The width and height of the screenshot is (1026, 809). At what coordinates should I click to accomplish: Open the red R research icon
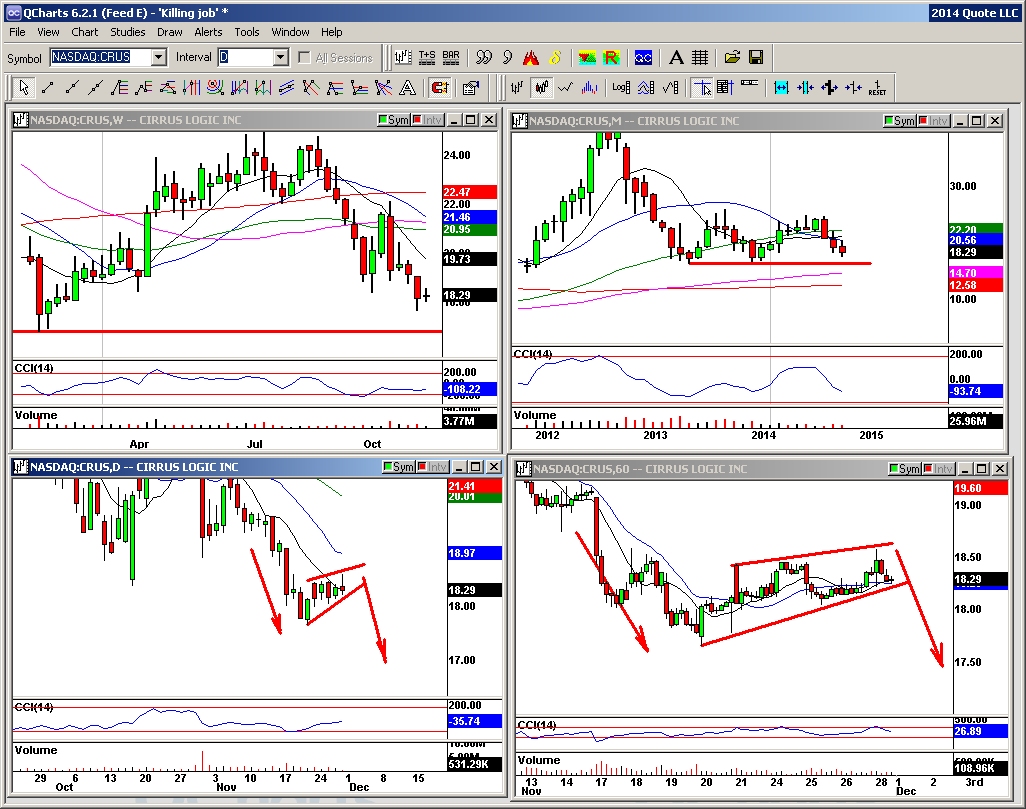[610, 58]
